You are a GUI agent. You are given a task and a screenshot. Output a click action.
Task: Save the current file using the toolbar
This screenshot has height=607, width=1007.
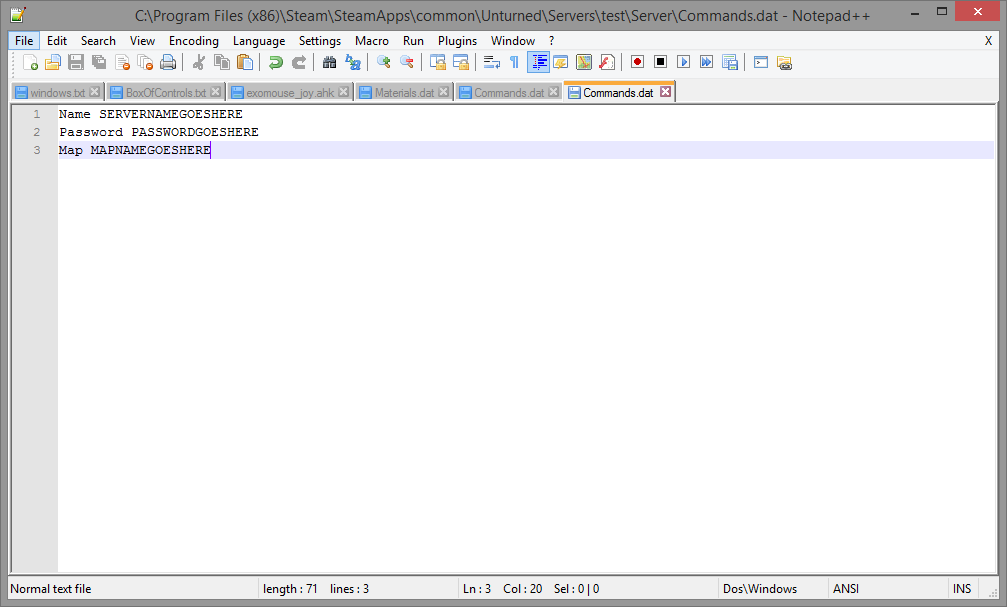pyautogui.click(x=76, y=62)
